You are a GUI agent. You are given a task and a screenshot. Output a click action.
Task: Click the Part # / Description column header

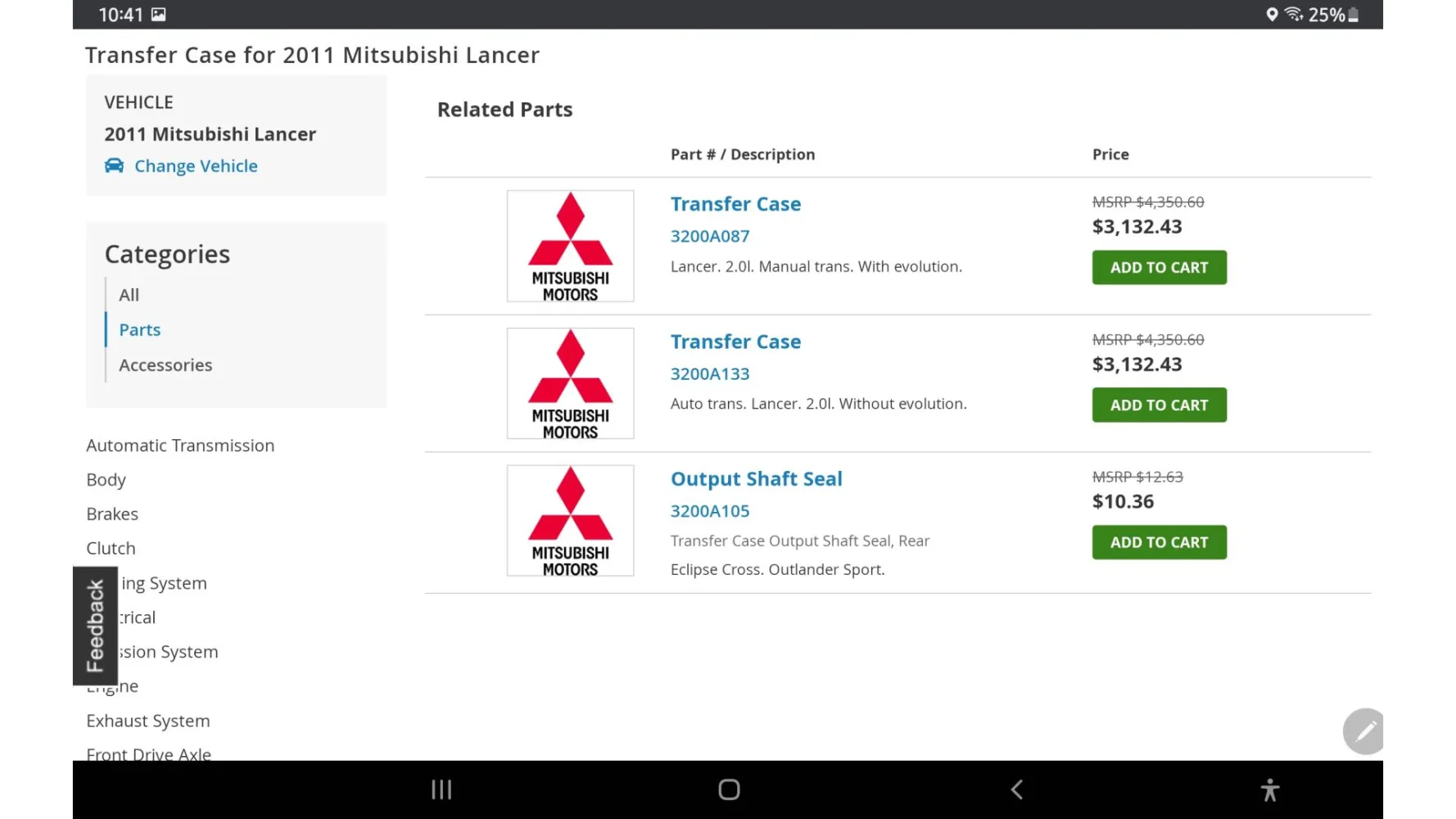tap(743, 155)
